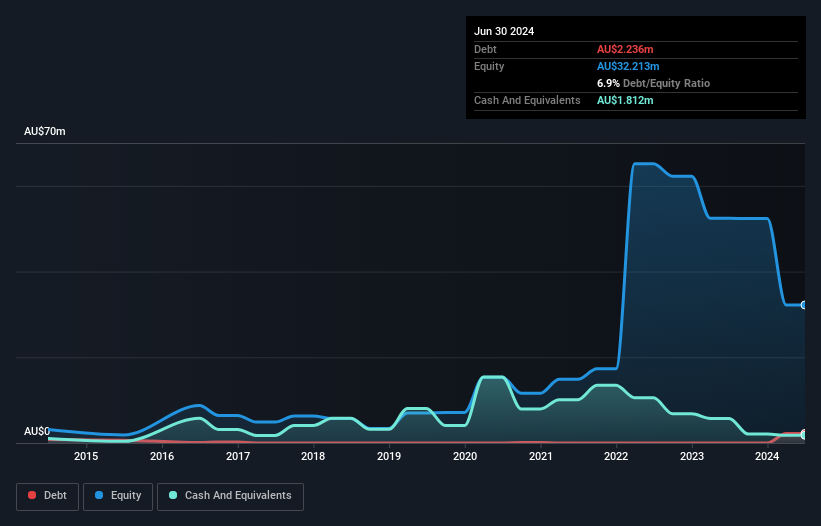The width and height of the screenshot is (821, 526).
Task: Click the 2017 x-axis label
Action: click(x=238, y=456)
